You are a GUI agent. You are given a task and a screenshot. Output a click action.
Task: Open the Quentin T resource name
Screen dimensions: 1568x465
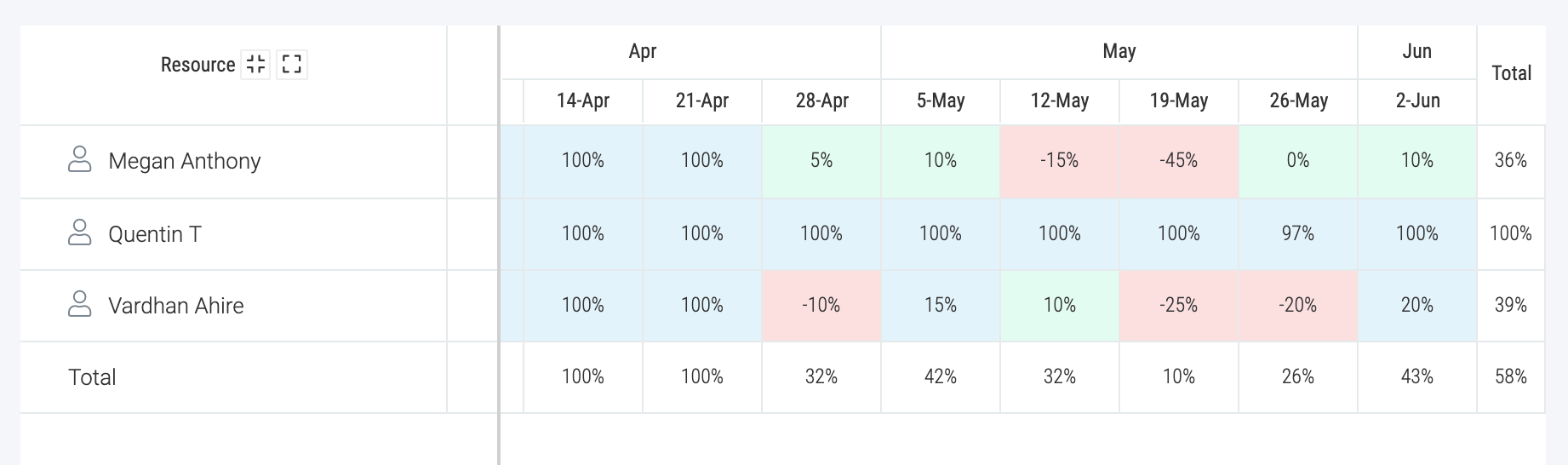[155, 234]
